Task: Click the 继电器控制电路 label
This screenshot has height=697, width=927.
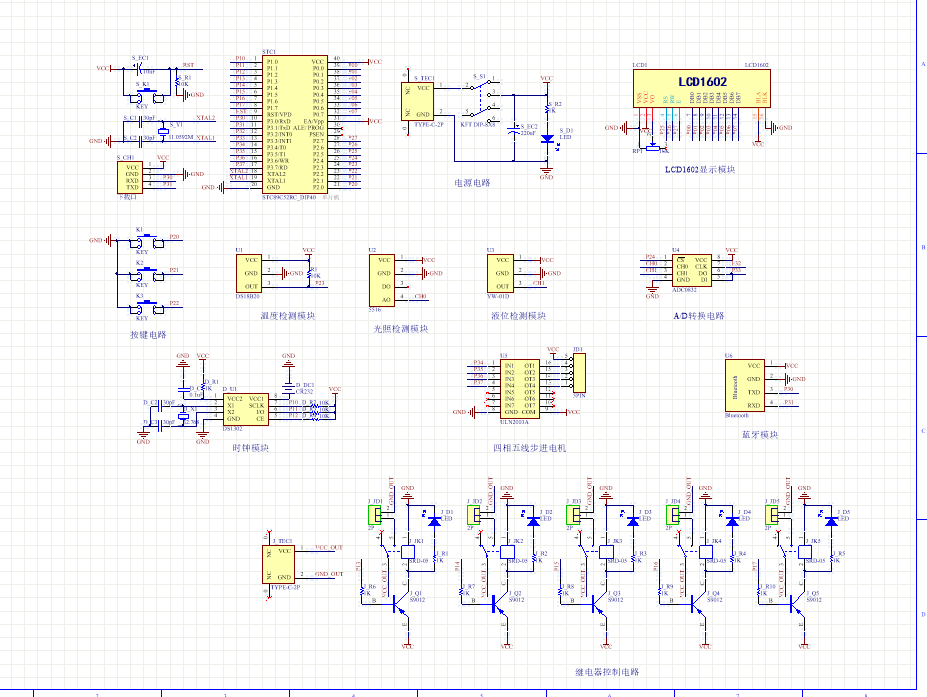Action: [607, 672]
